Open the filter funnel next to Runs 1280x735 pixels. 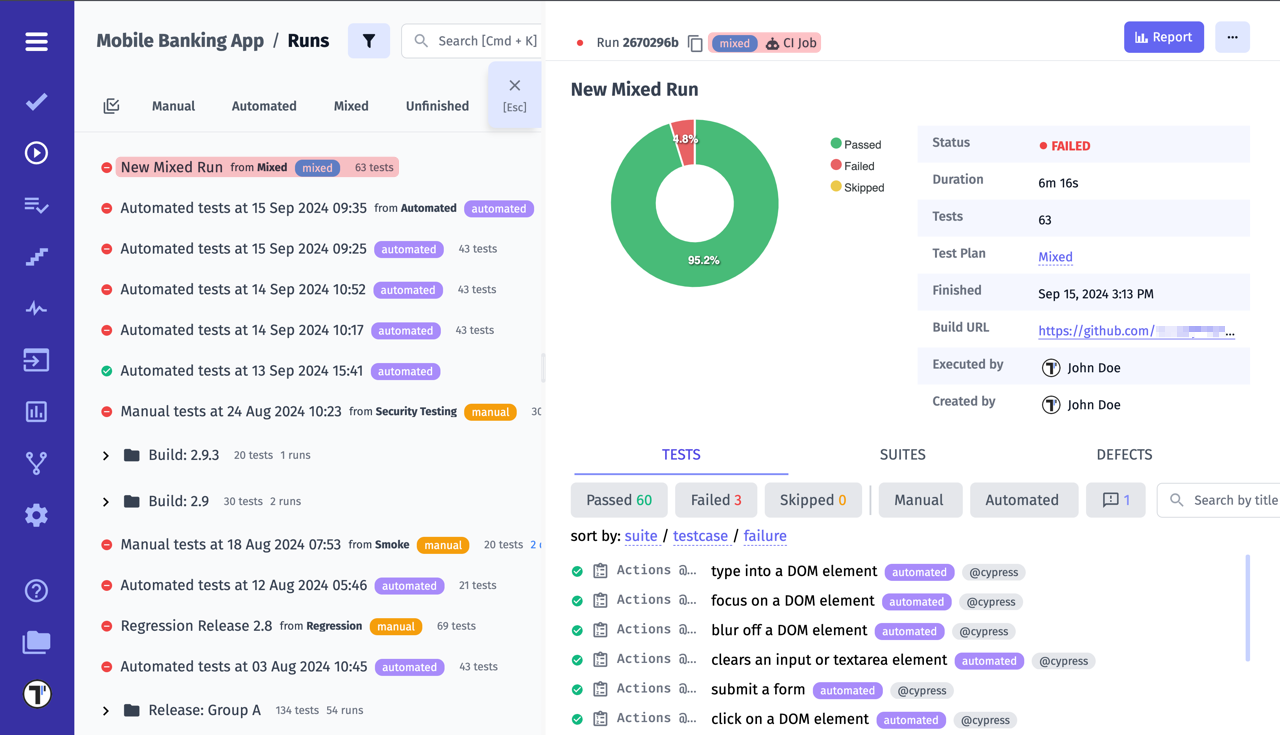click(x=369, y=41)
